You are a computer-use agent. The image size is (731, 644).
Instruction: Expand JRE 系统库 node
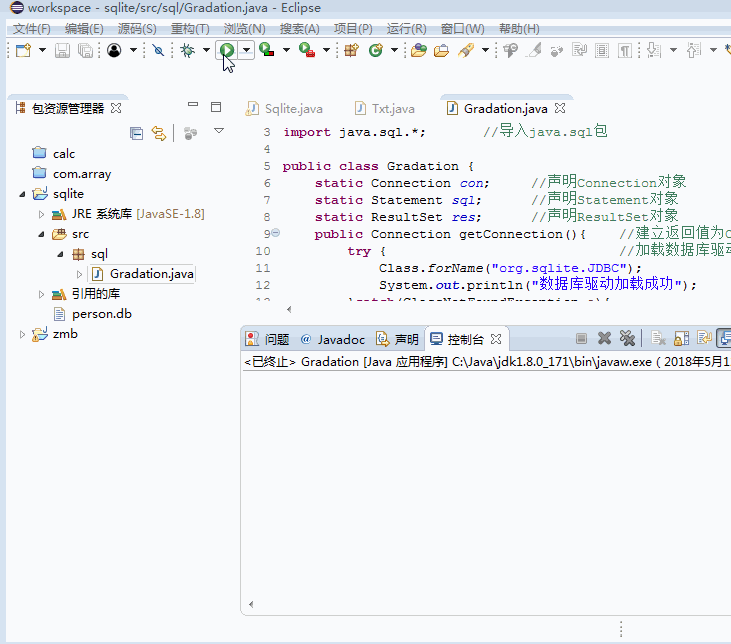tap(41, 214)
